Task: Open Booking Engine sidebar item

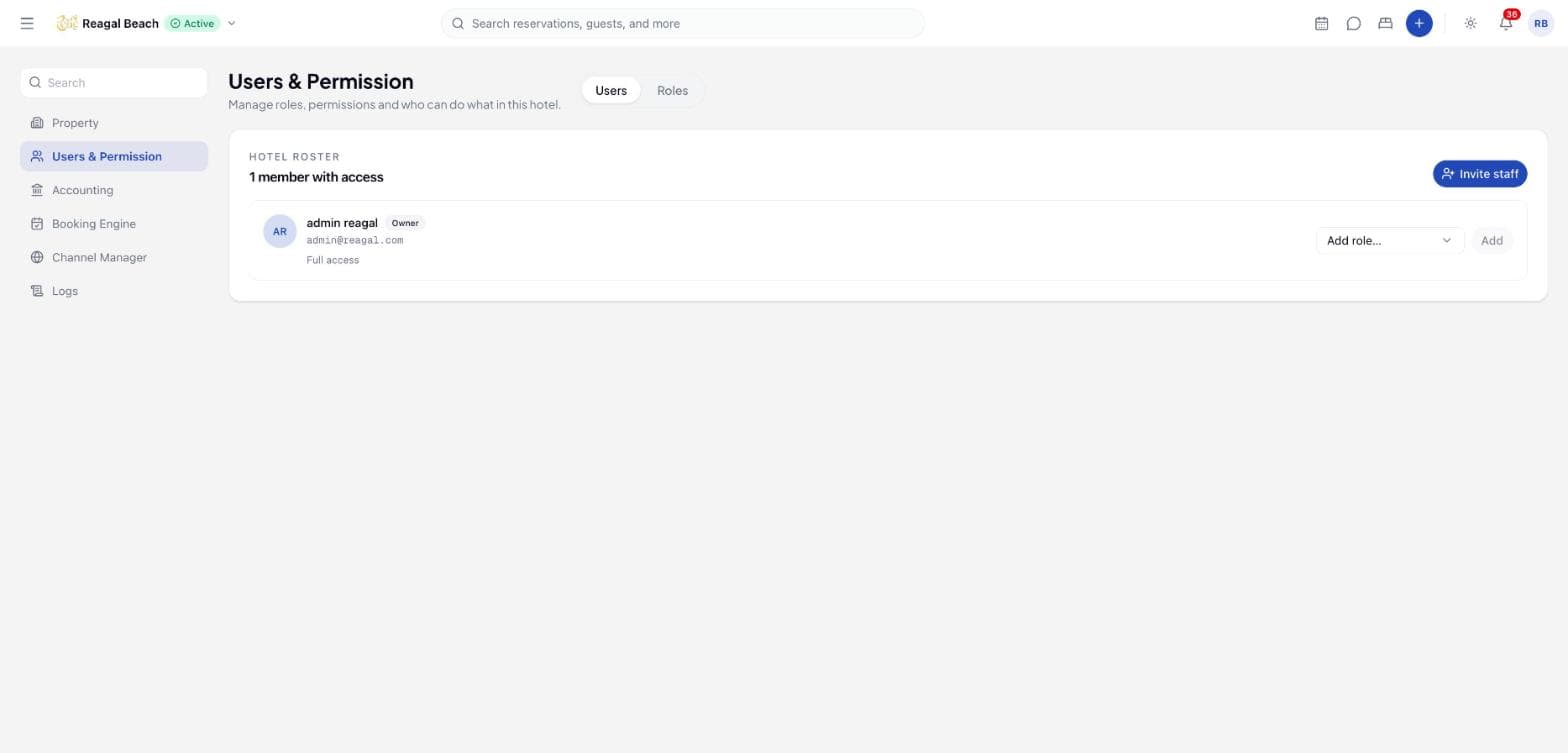Action: coord(114,224)
